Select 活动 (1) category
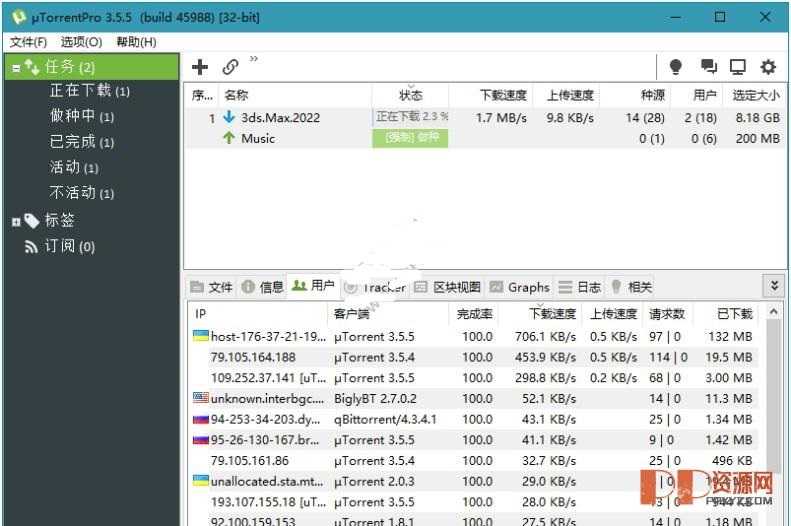The image size is (791, 526). point(74,167)
